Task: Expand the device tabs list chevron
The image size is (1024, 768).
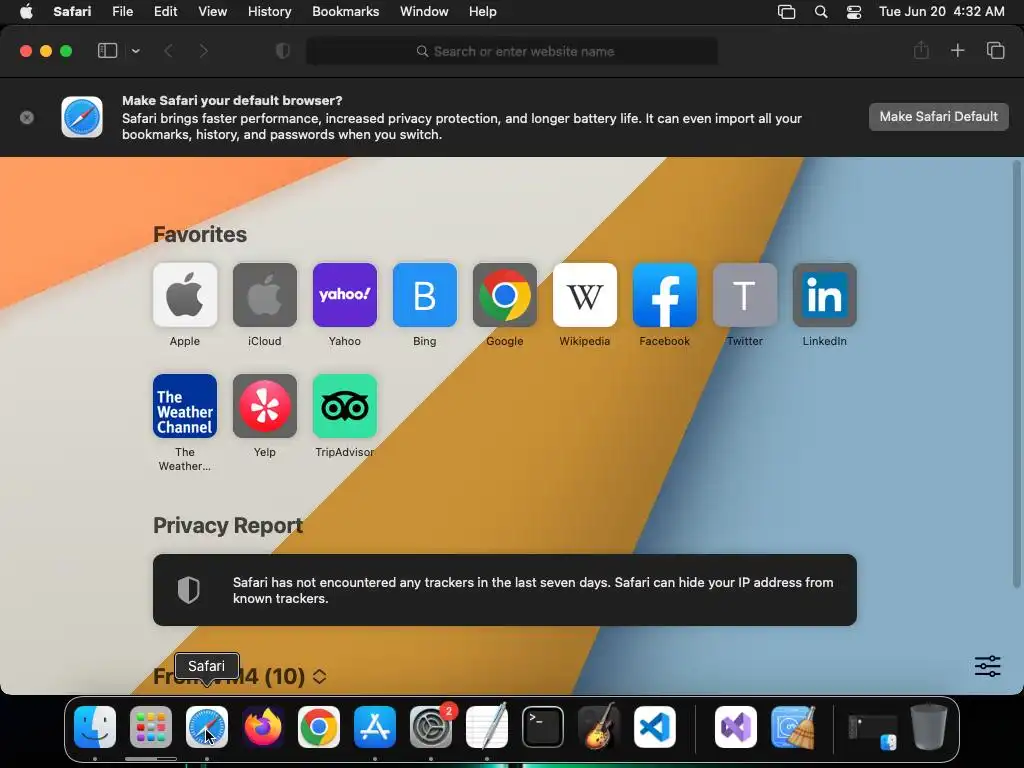Action: [319, 677]
